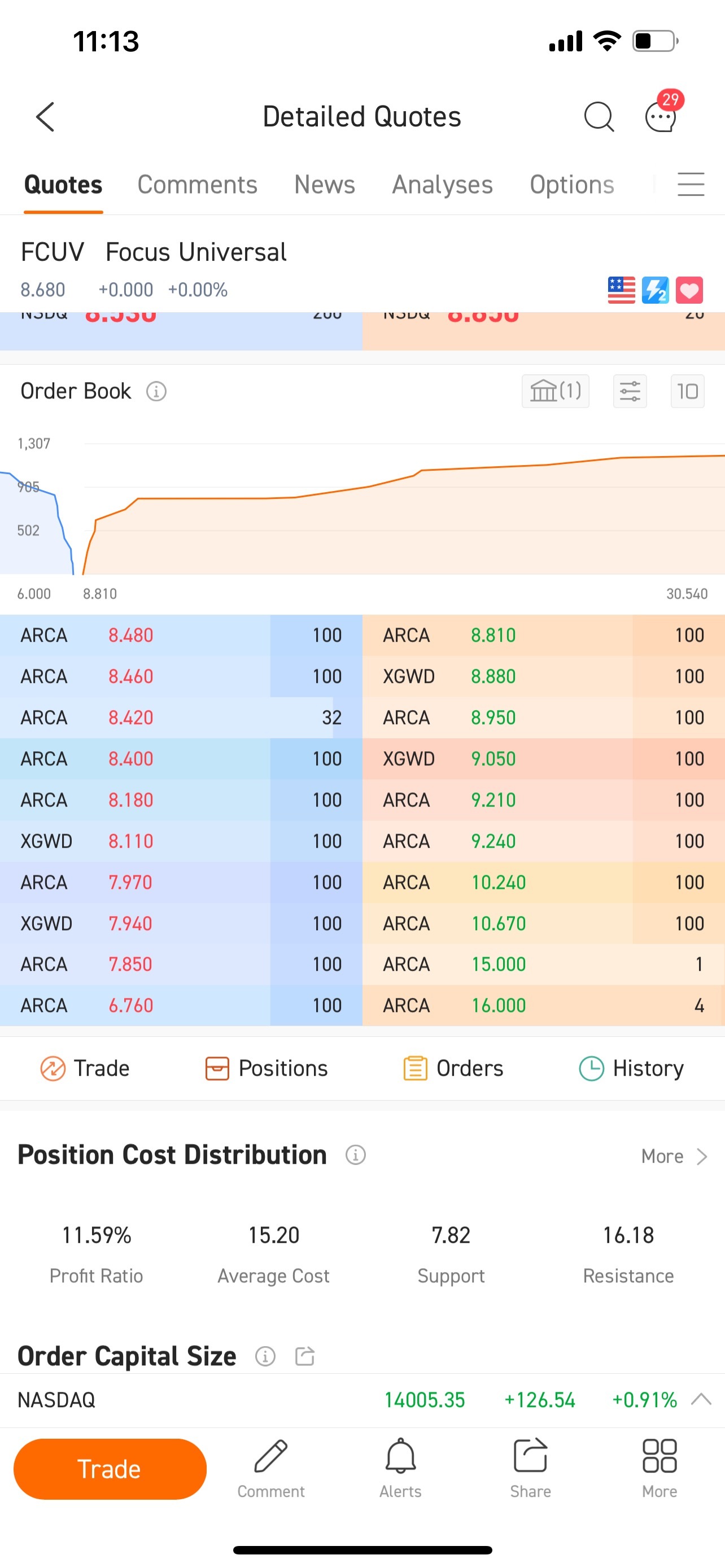Open Order Book info icon

tap(156, 391)
